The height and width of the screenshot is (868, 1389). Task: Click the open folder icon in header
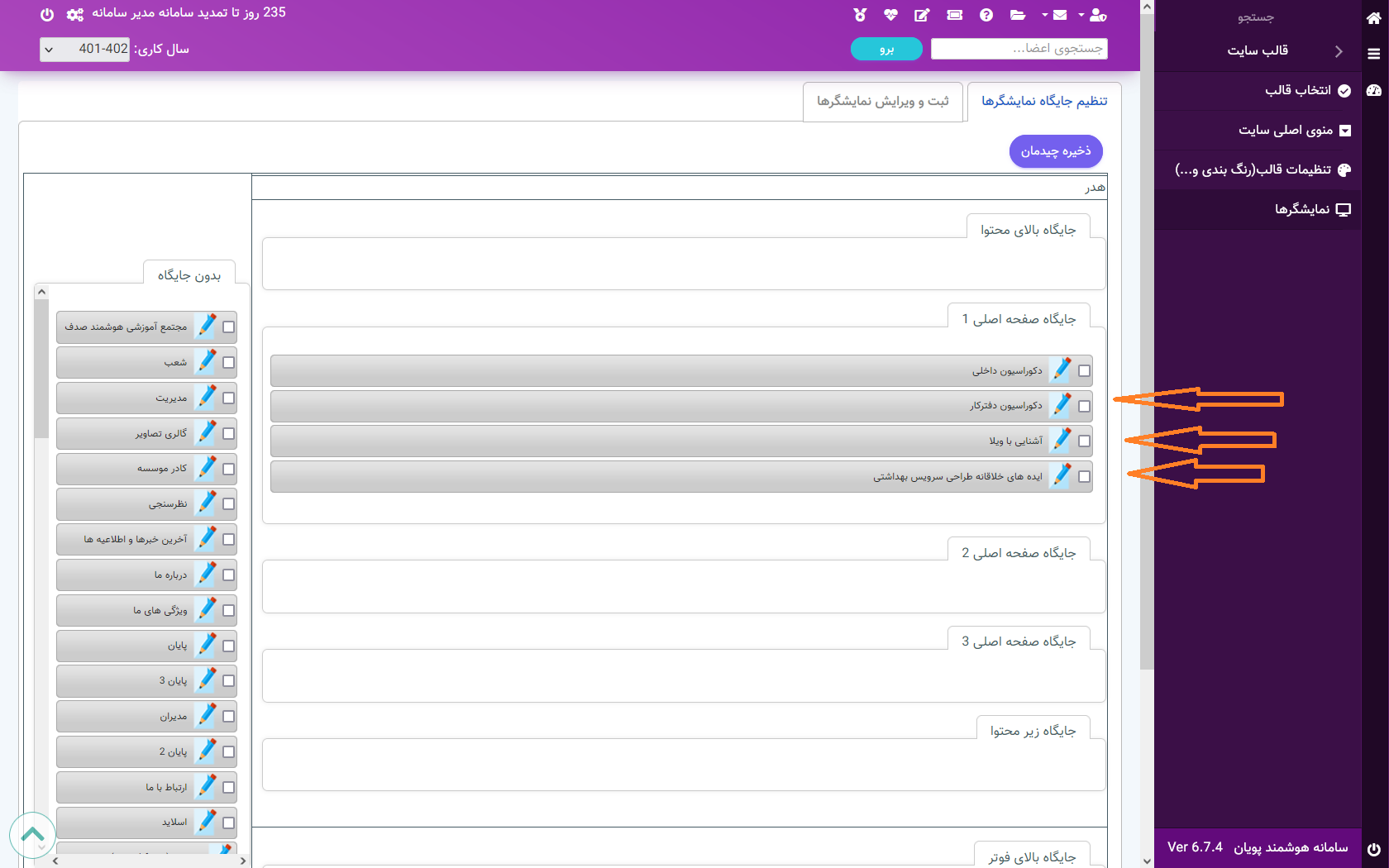click(1018, 14)
